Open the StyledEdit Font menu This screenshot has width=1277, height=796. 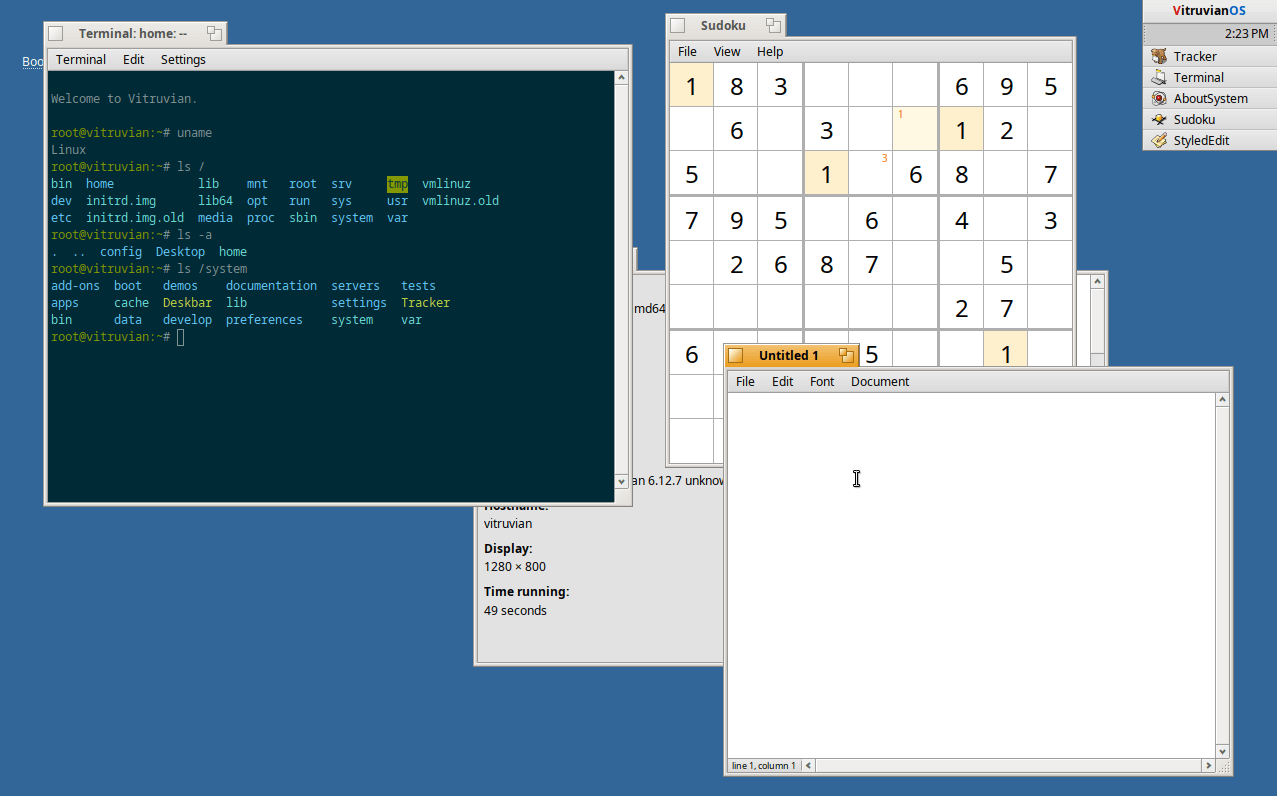(x=822, y=382)
